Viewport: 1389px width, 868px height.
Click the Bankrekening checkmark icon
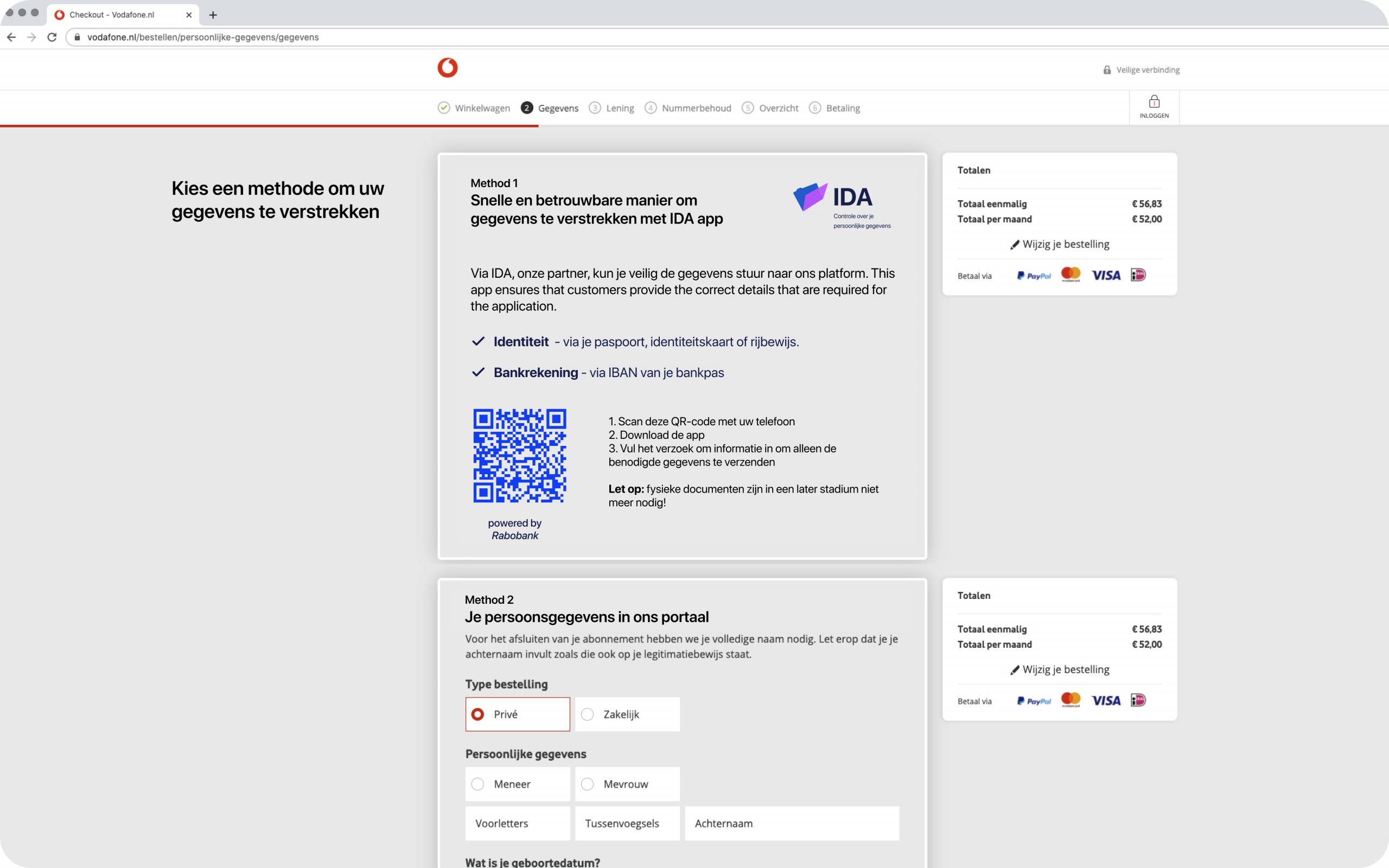(478, 373)
